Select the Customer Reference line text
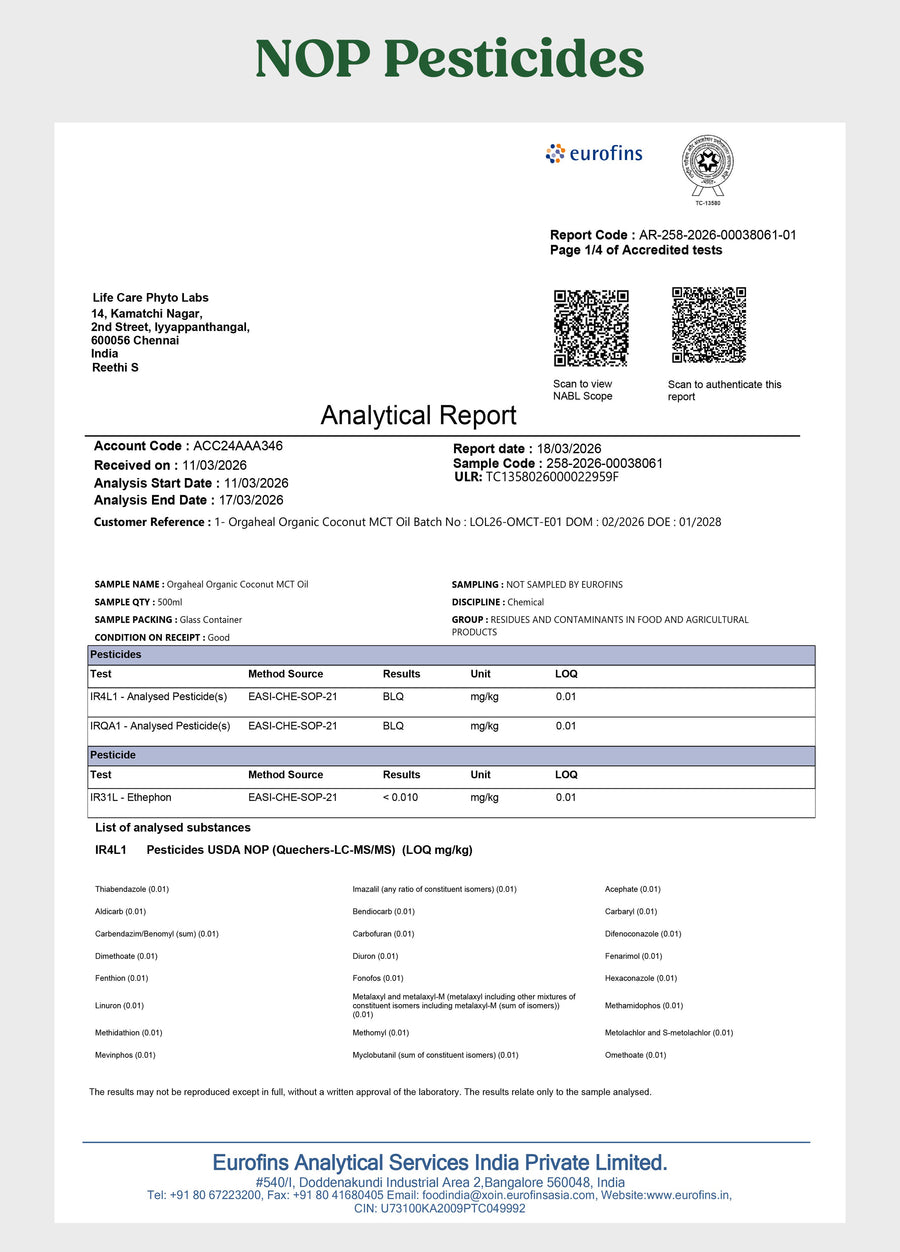This screenshot has height=1252, width=900. pos(407,522)
